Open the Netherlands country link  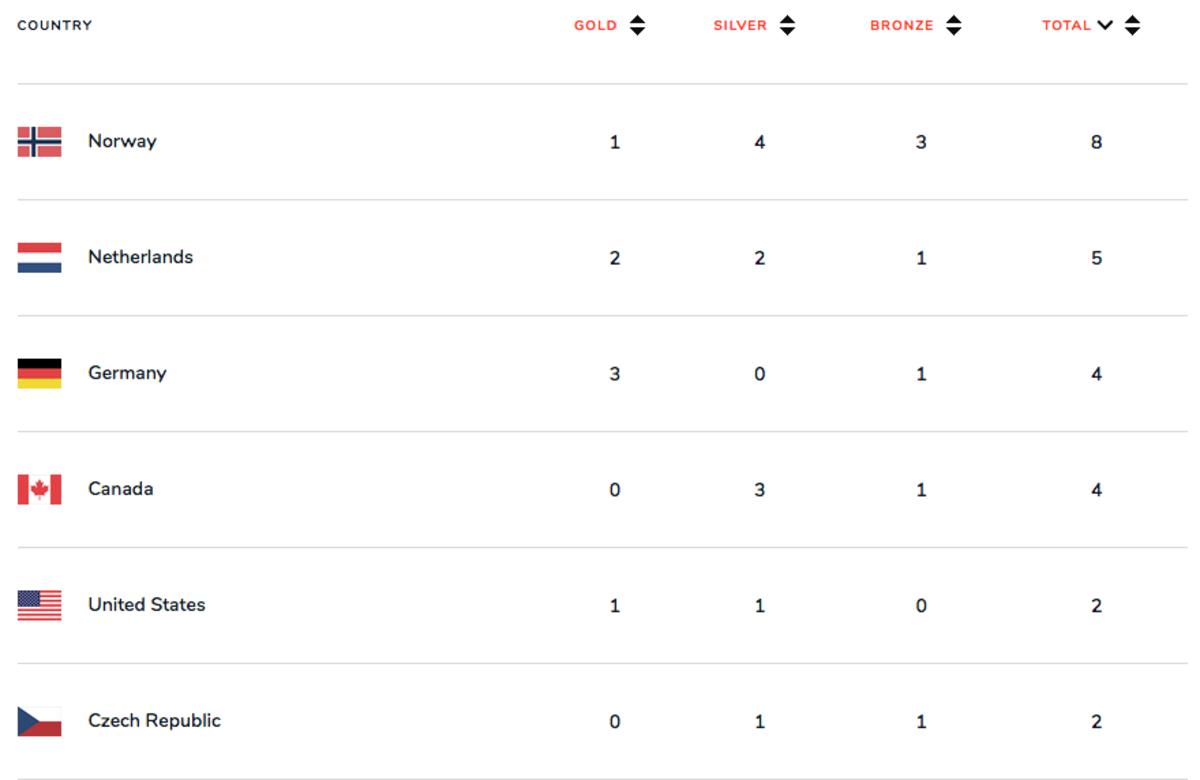click(x=140, y=257)
